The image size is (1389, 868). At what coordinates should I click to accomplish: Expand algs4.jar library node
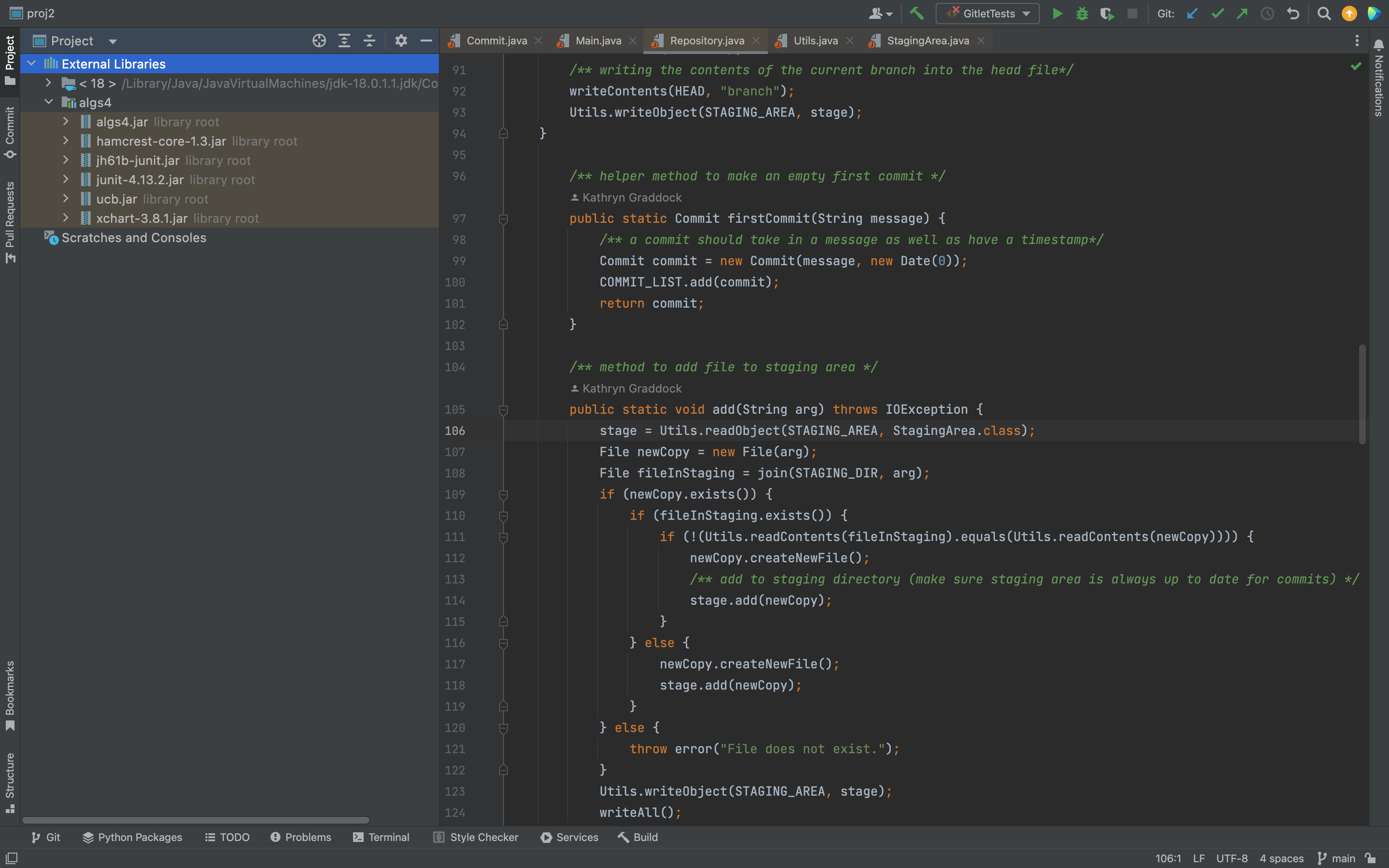66,122
